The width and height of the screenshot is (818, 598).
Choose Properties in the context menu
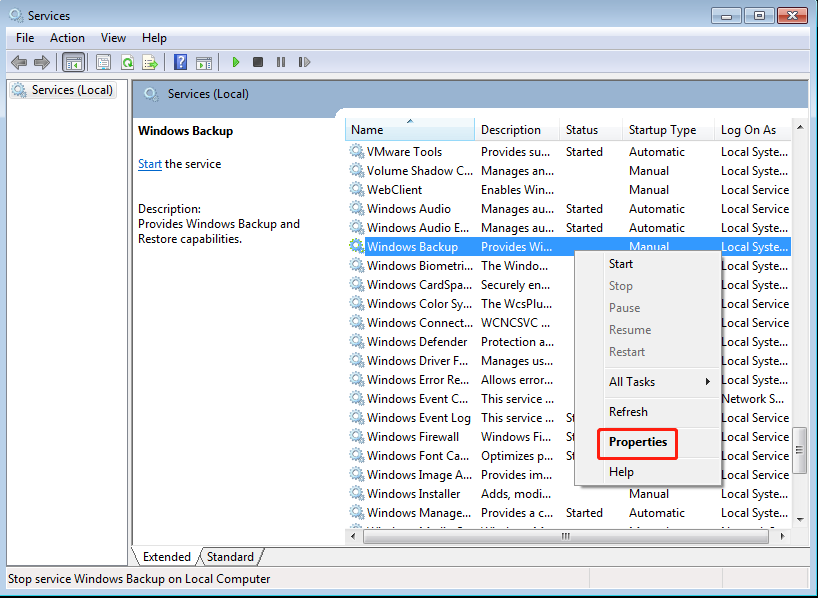[638, 442]
